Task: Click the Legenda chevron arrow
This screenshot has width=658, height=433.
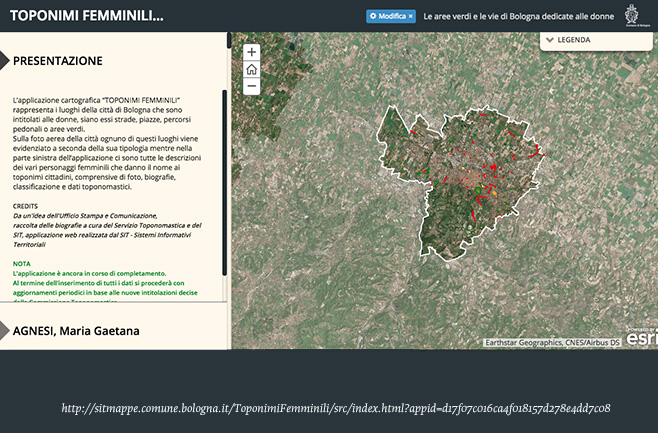Action: tap(550, 41)
